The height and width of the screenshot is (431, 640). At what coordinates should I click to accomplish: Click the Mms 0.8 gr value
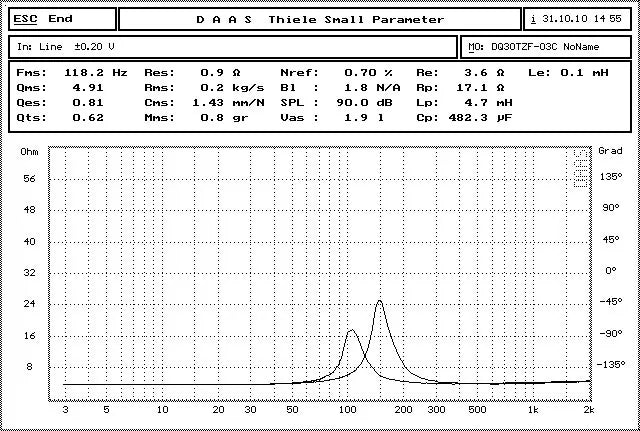point(207,118)
